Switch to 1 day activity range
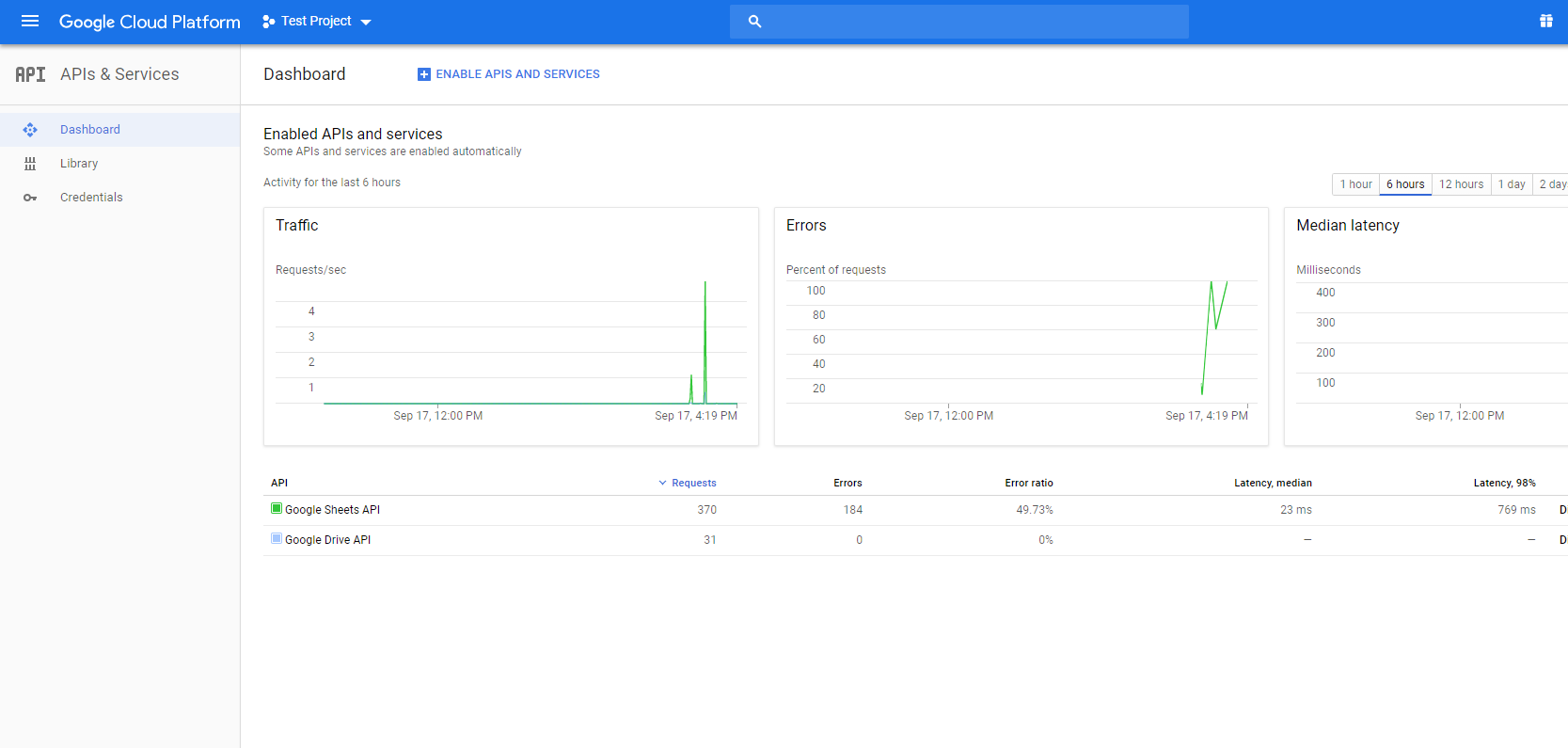Screen dimensions: 1568x748 point(1512,184)
